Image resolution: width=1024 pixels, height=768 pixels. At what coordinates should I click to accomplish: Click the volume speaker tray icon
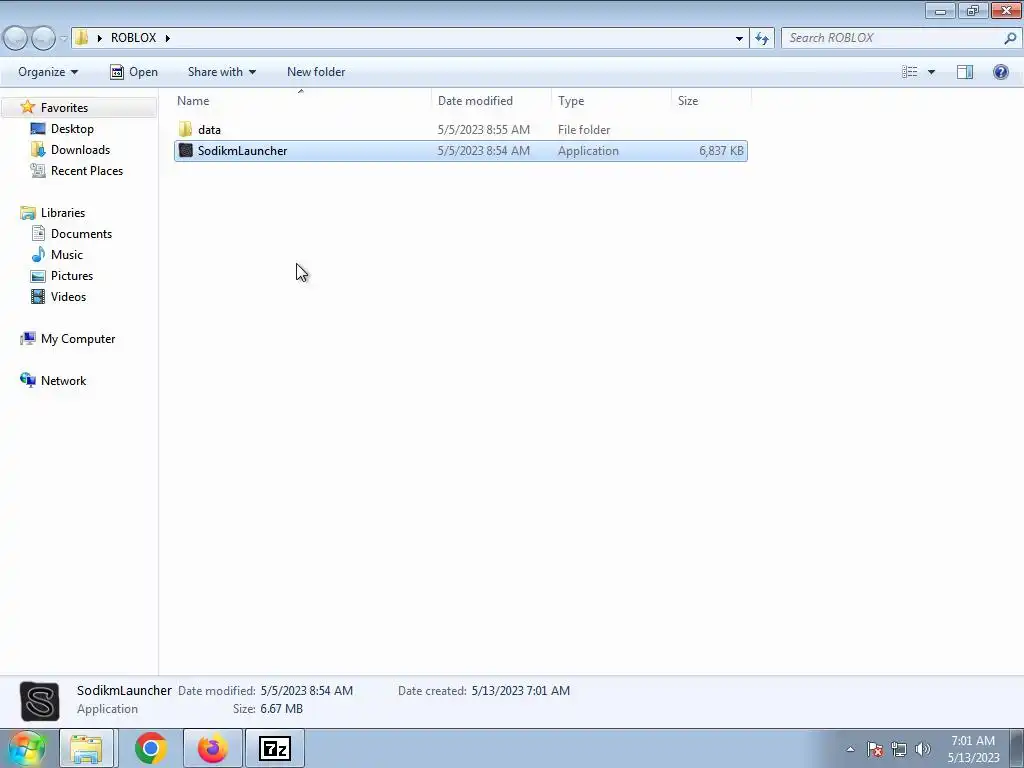[x=922, y=749]
